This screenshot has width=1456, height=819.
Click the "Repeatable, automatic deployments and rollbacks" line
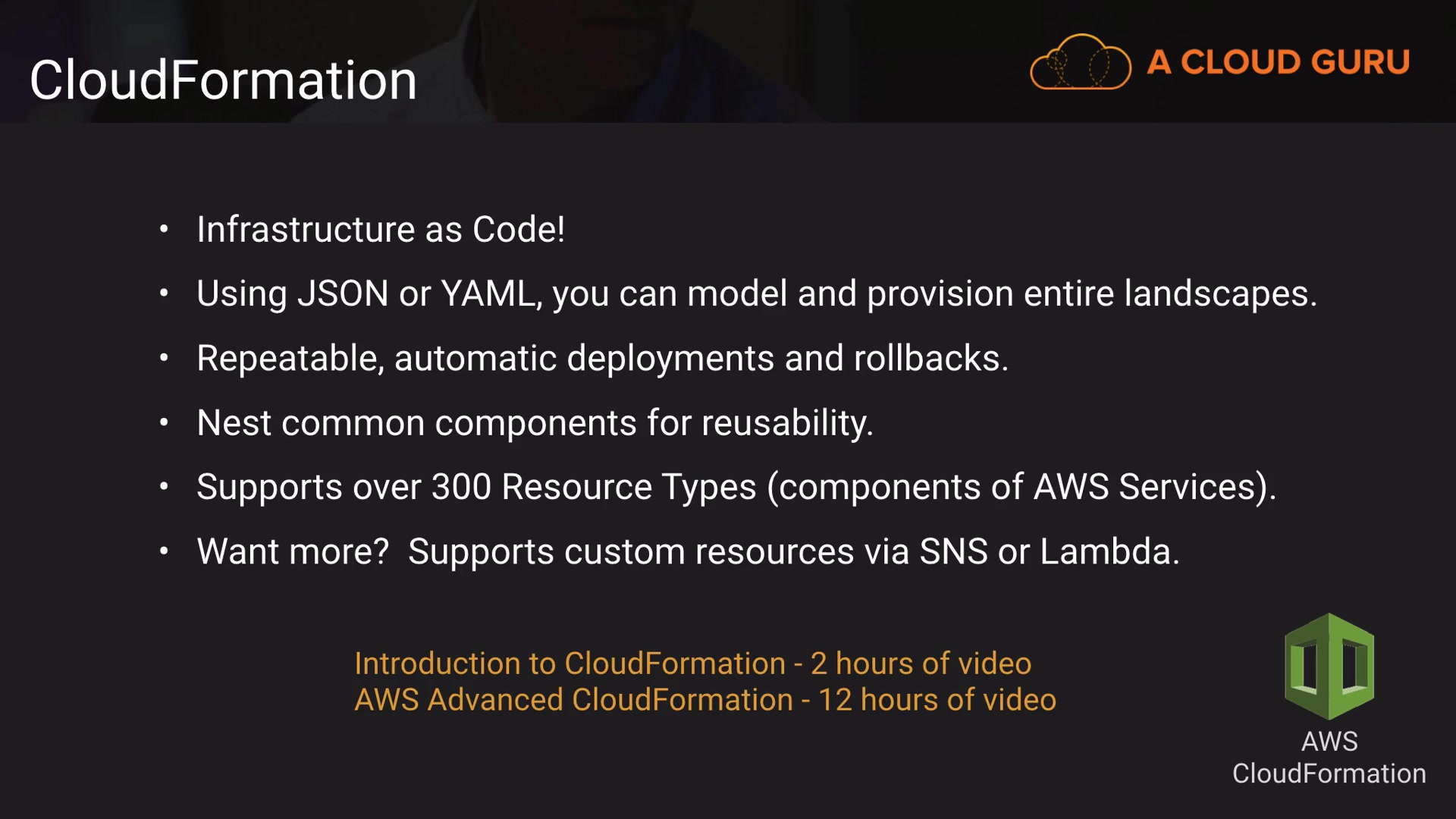(x=602, y=359)
